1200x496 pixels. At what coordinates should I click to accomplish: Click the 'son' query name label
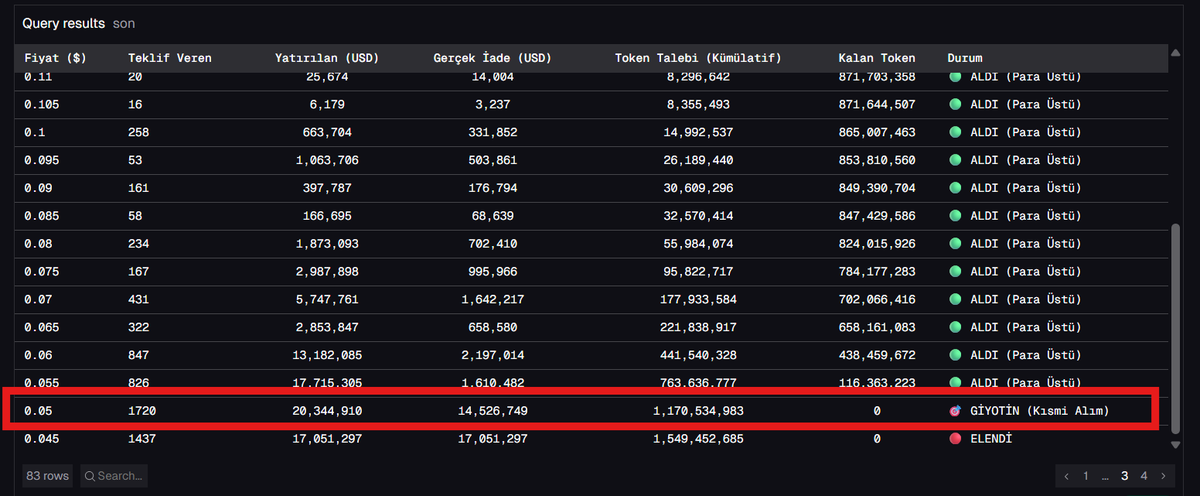(124, 22)
